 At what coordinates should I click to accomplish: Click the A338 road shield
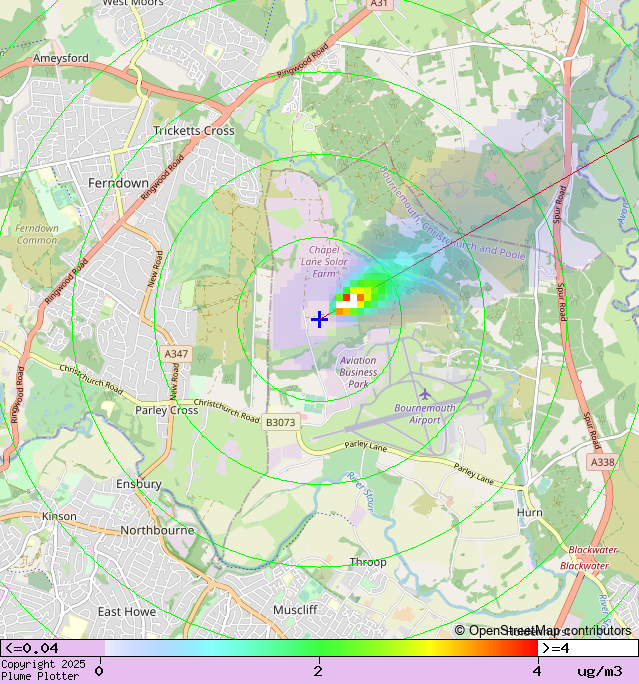[x=602, y=462]
